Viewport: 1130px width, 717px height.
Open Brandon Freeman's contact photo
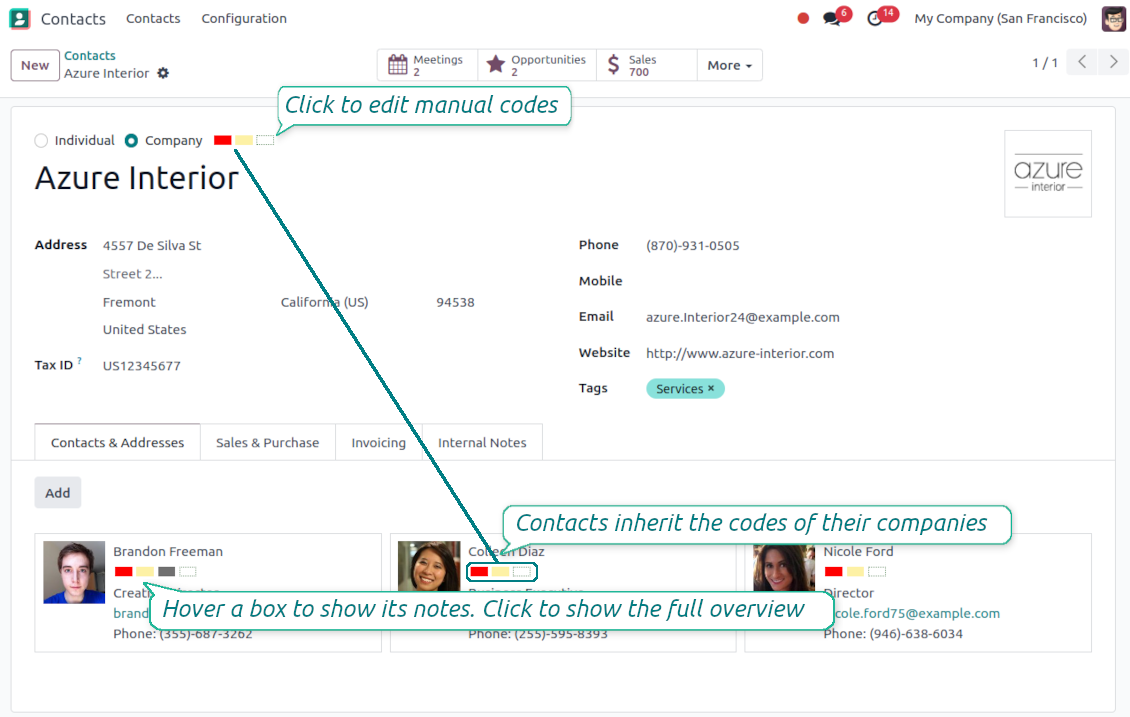pos(74,572)
